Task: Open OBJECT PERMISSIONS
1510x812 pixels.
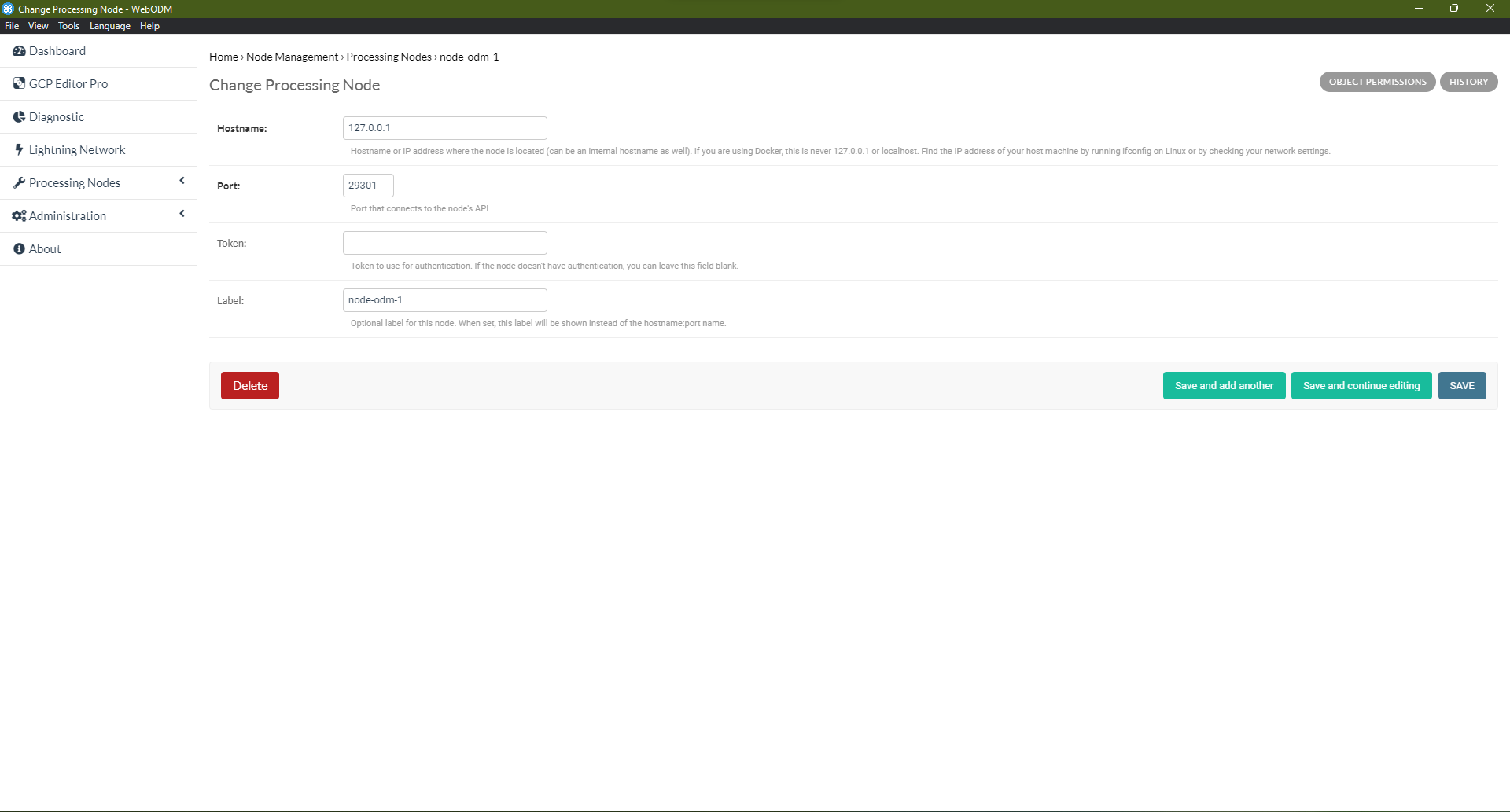Action: [1377, 82]
